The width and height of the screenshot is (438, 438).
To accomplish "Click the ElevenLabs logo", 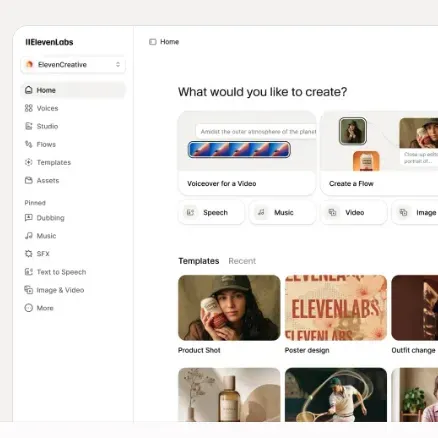I will 49,42.
